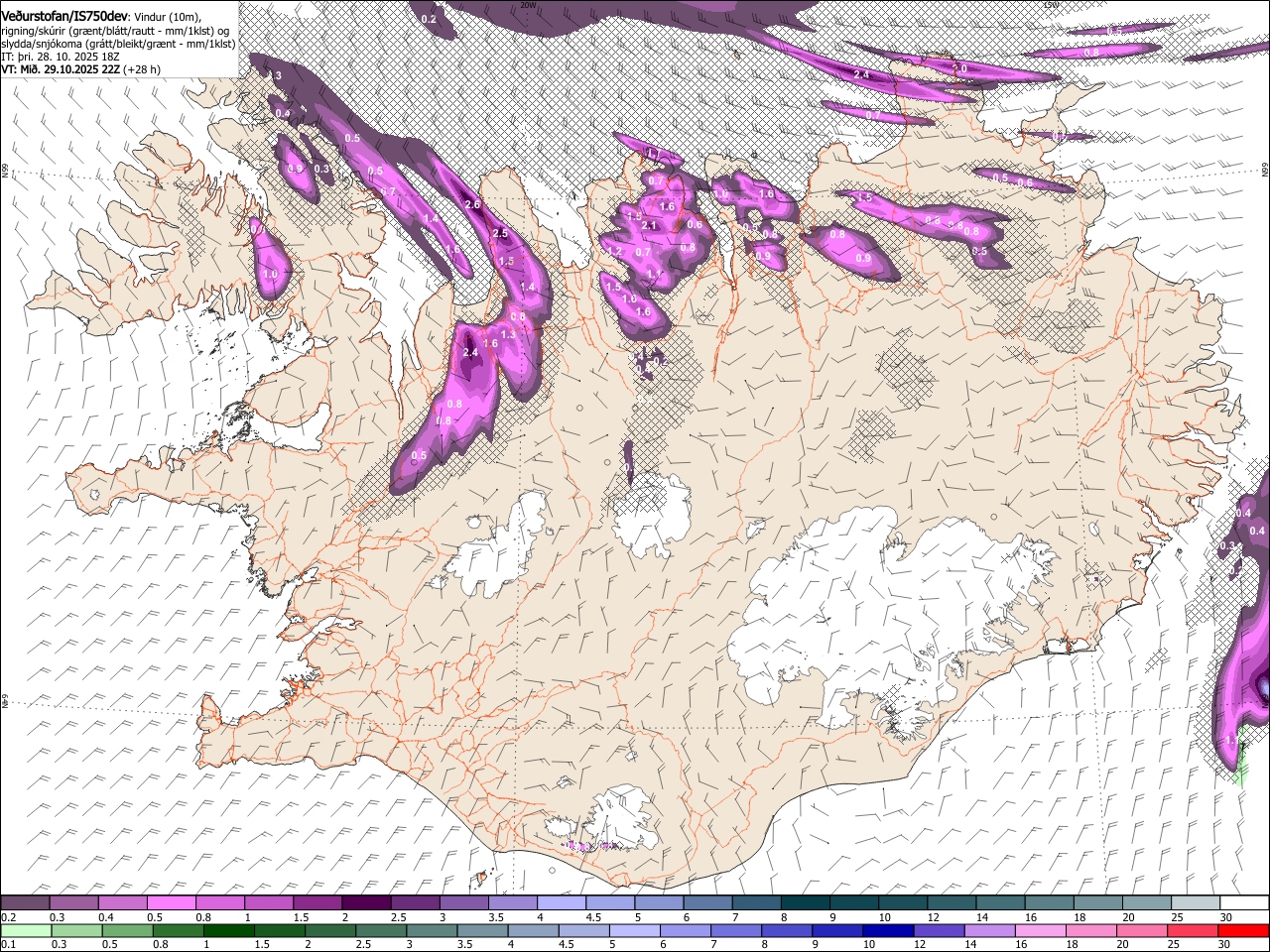
Task: Click the 0.1 label on the rain scale
Action: [8, 944]
